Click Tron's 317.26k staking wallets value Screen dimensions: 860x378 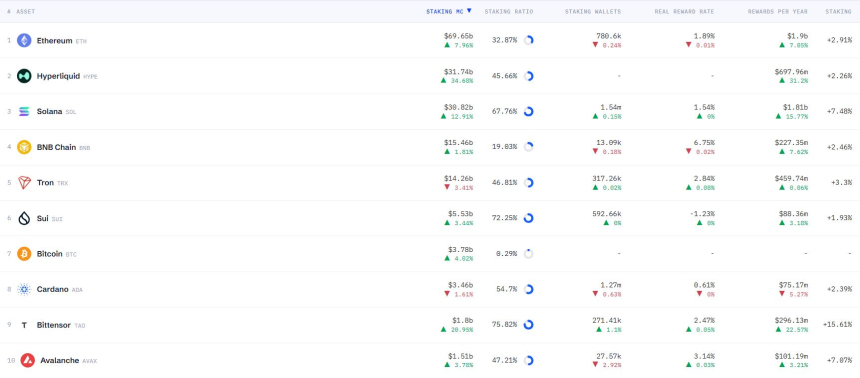(607, 178)
